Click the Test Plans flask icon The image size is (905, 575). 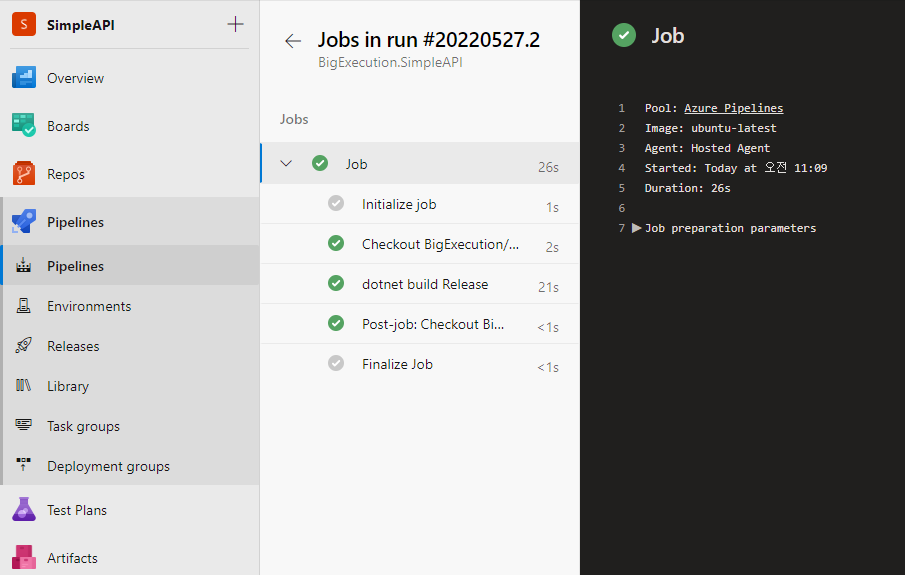tap(24, 509)
